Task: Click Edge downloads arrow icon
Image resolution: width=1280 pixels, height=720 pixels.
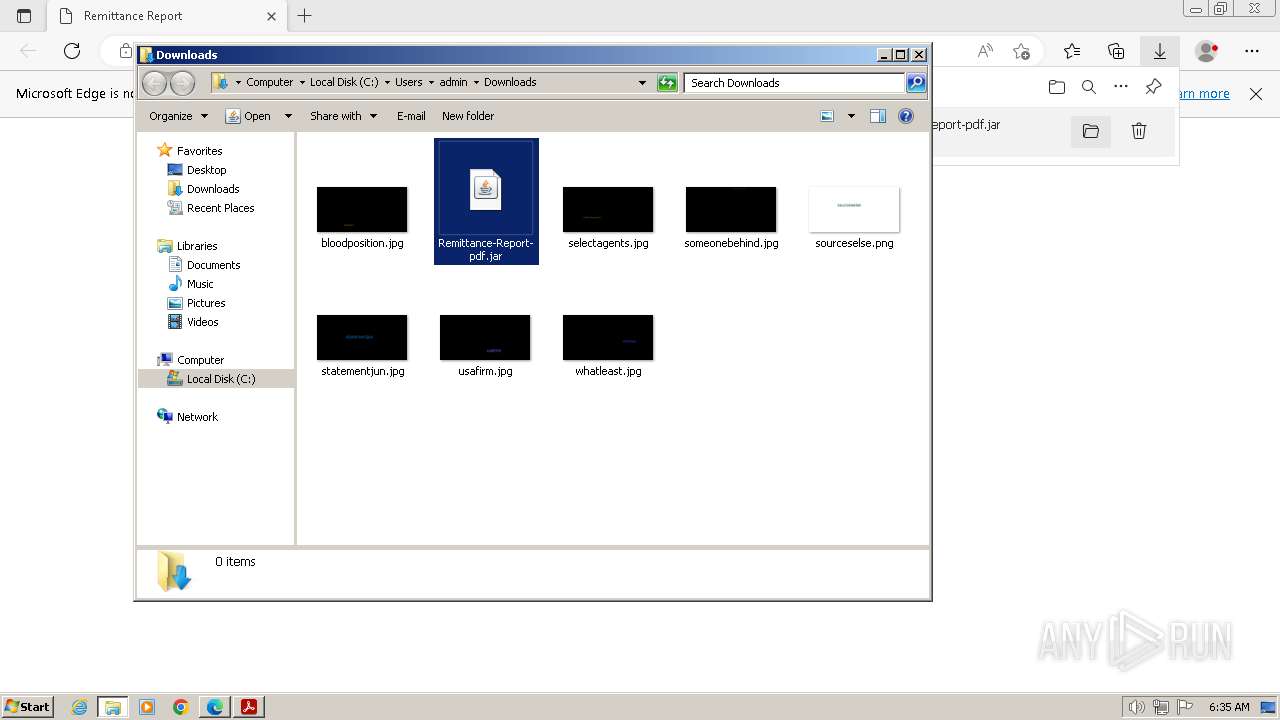Action: point(1160,51)
